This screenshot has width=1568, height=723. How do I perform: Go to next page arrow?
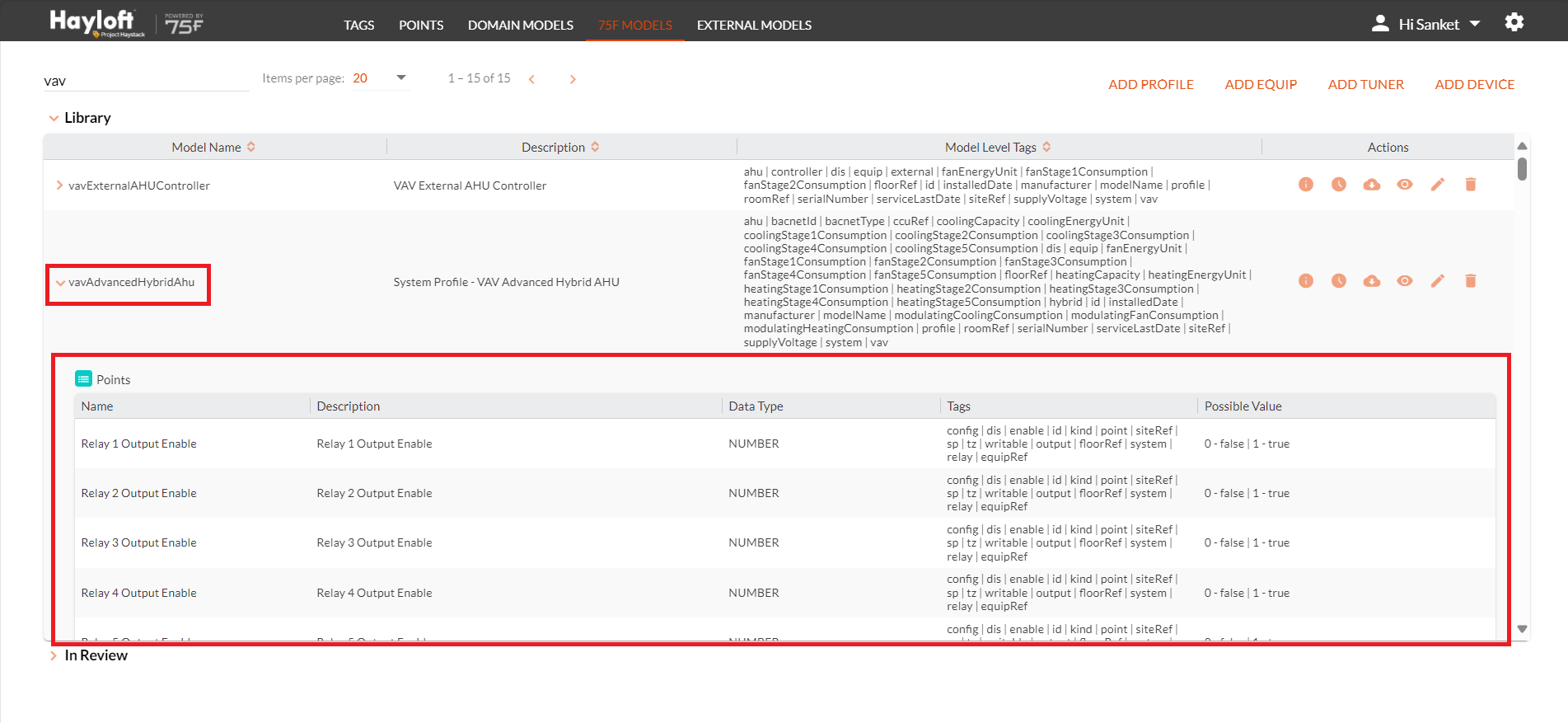(573, 79)
